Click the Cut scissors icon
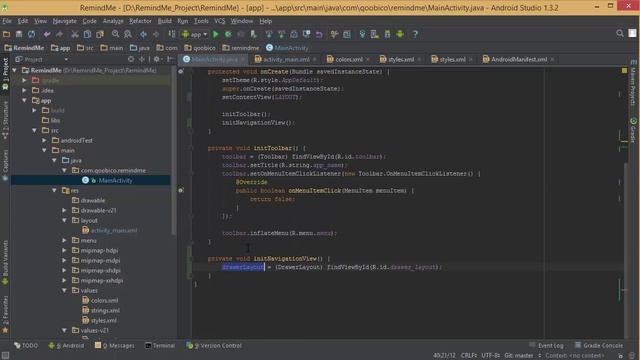 click(75, 34)
